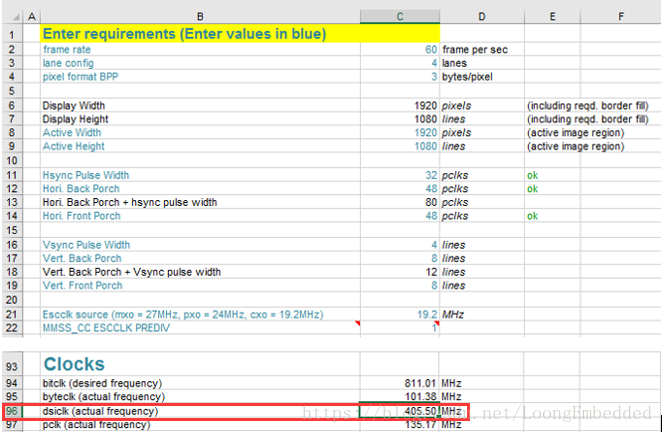
Task: Select bitclk value 811.01
Action: pyautogui.click(x=400, y=383)
